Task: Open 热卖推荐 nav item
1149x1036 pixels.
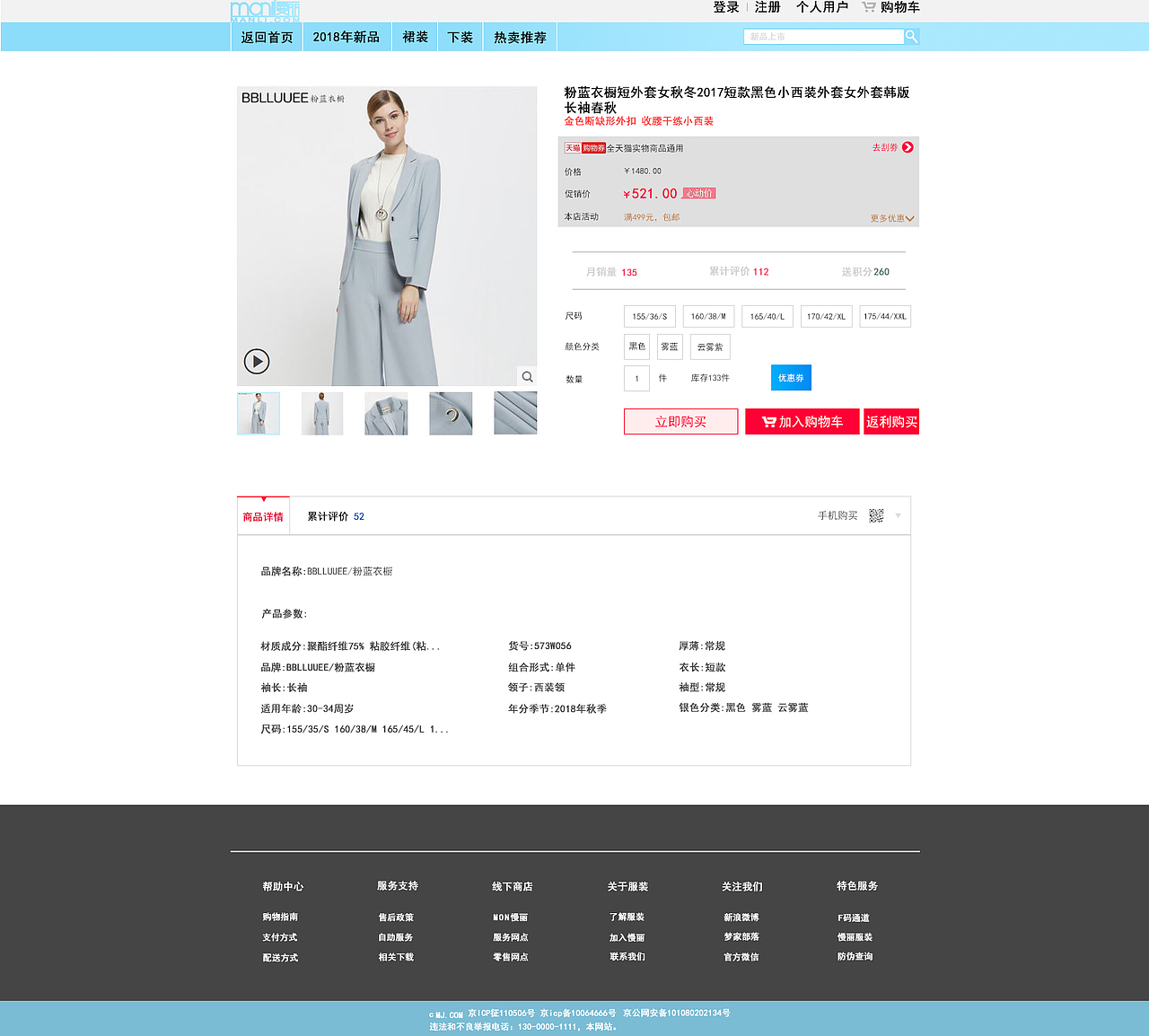Action: click(521, 37)
